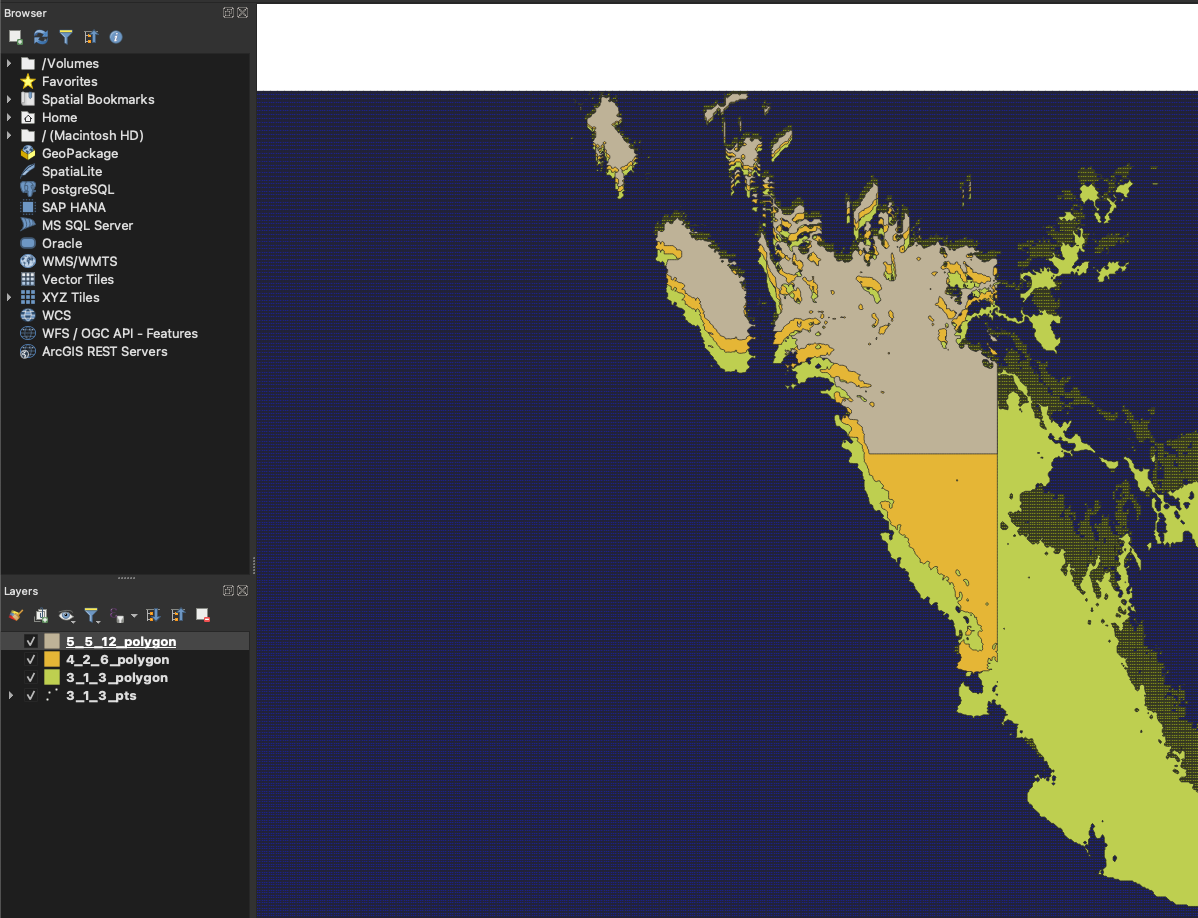Screen dimensions: 1198x918
Task: Expand all layers in the Layers panel
Action: (152, 615)
